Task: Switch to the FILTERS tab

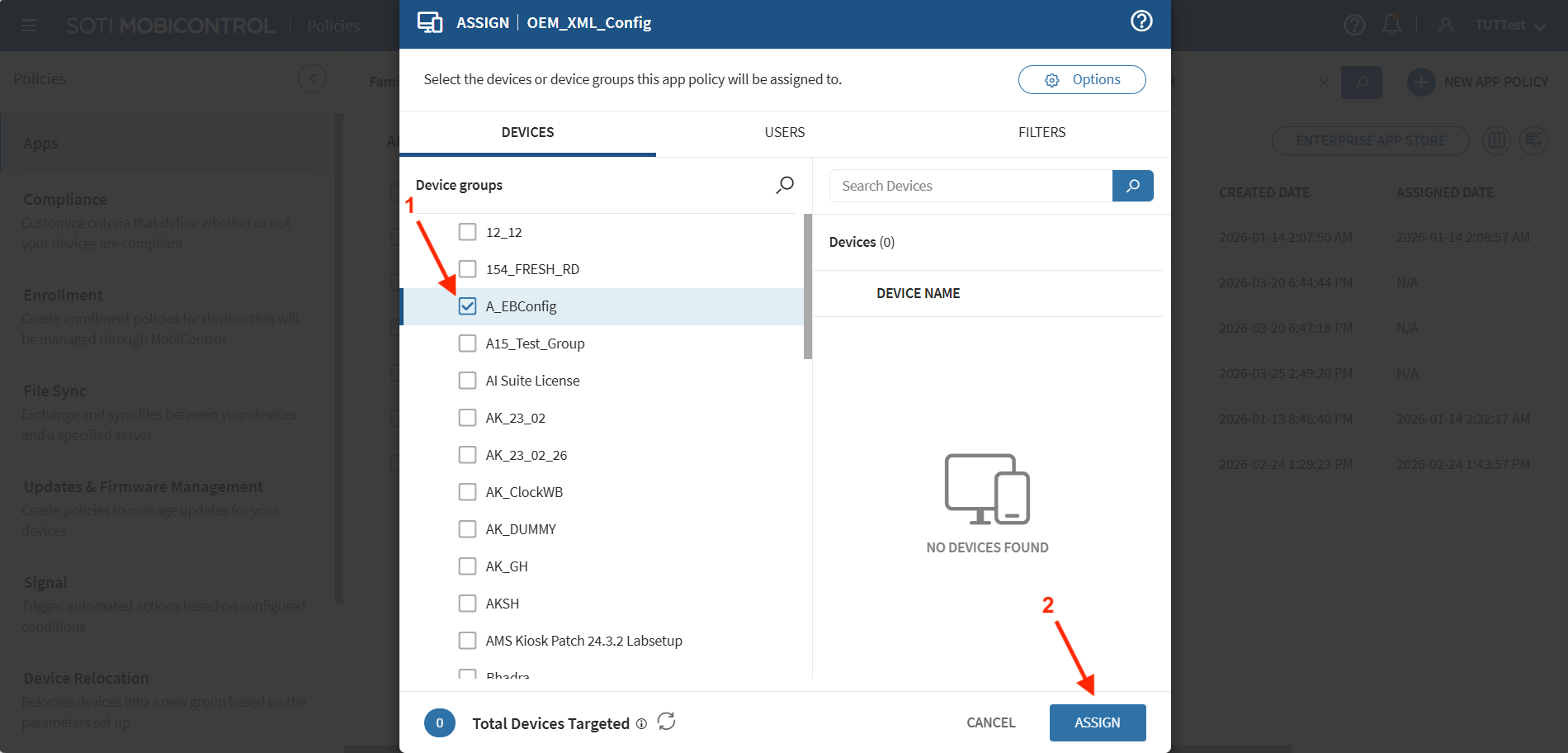Action: coord(1041,132)
